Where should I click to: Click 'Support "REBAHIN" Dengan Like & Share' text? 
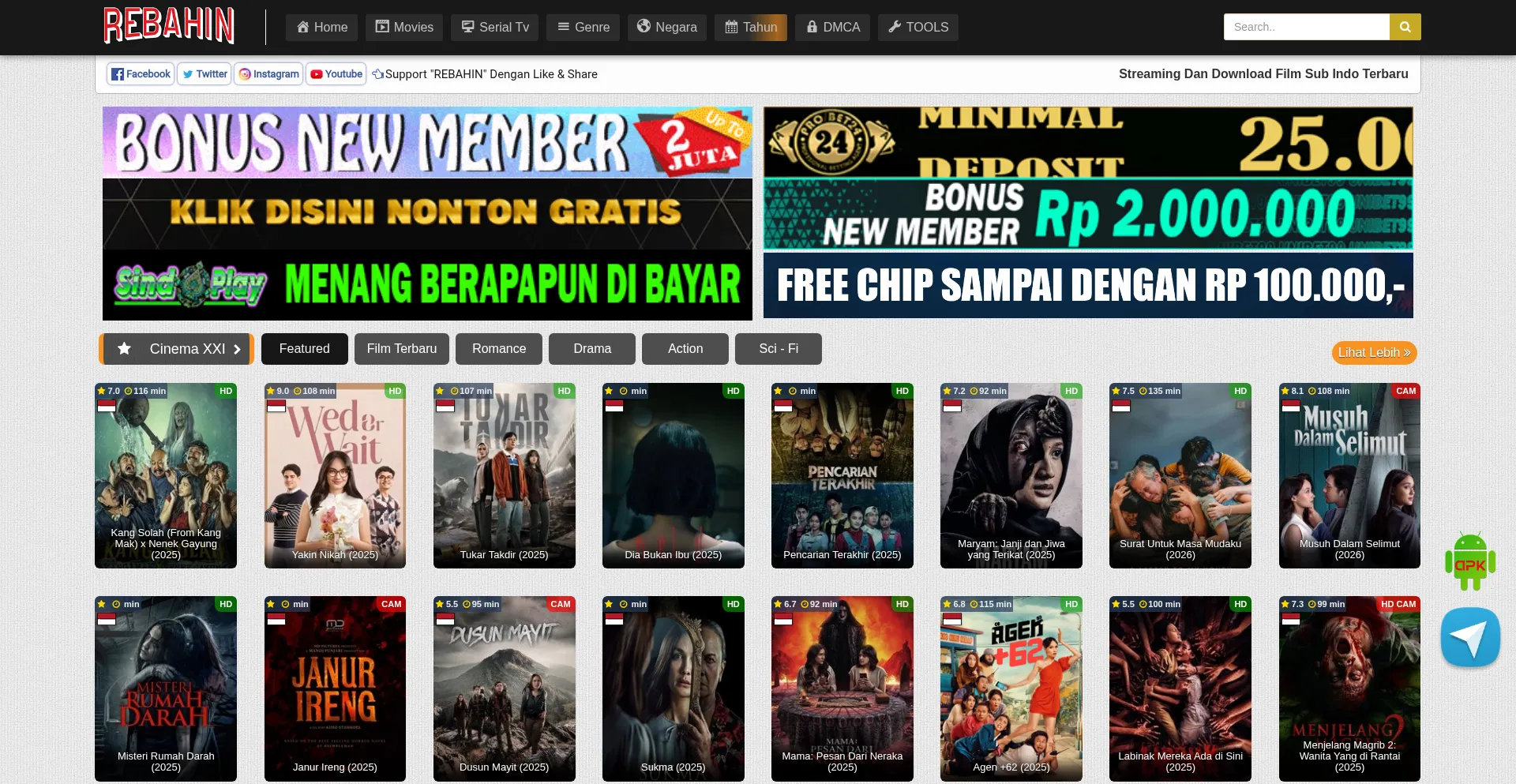click(491, 74)
